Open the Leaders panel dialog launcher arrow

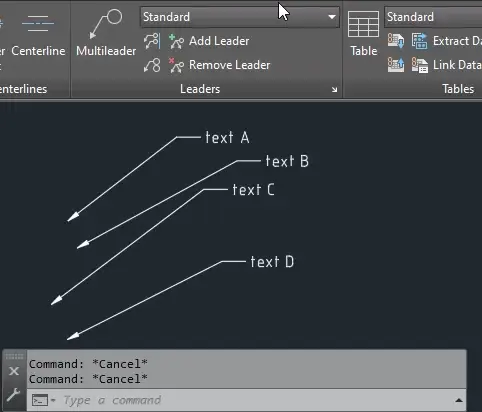pyautogui.click(x=334, y=89)
